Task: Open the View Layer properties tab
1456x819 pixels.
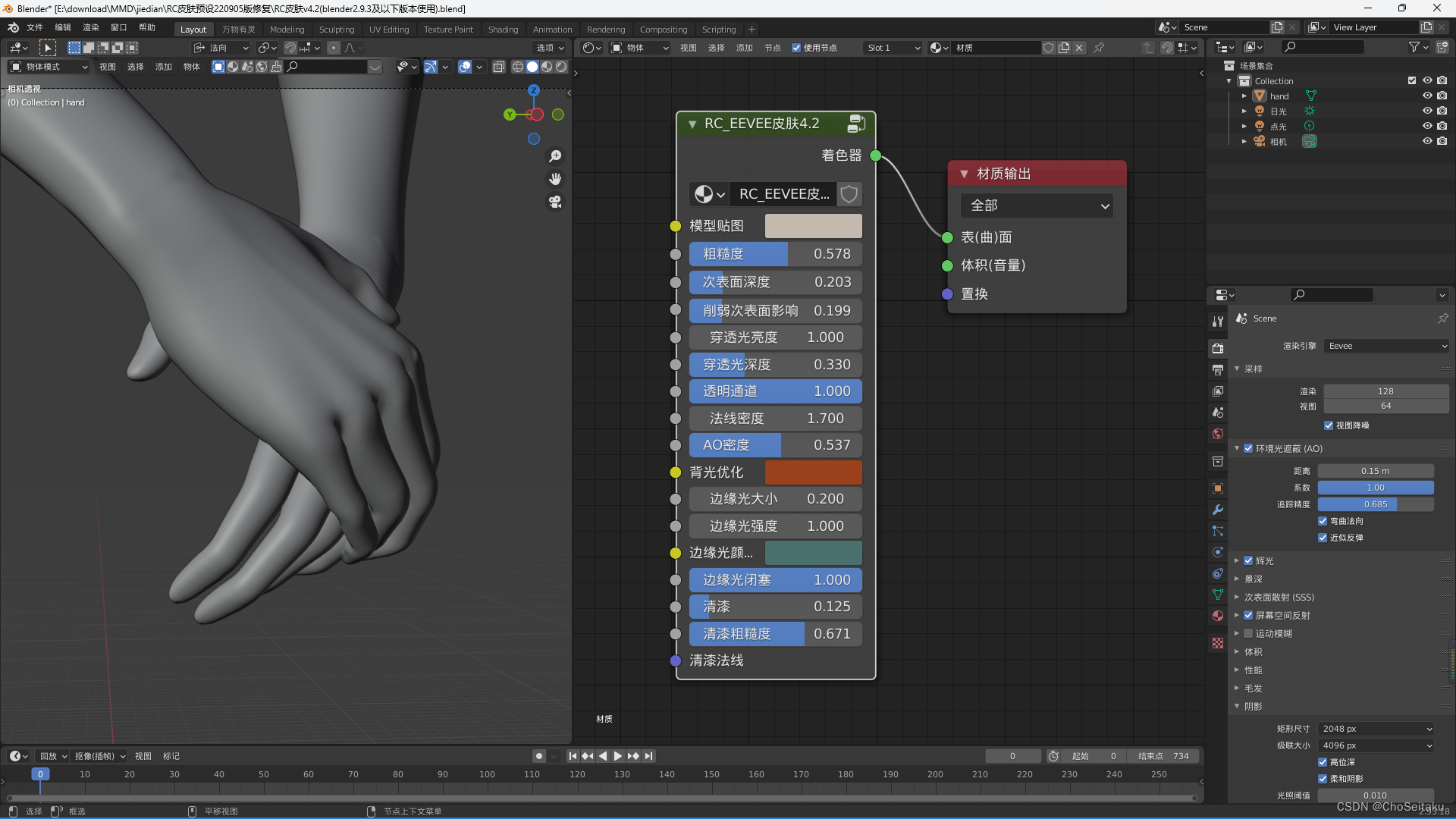Action: pos(1218,391)
